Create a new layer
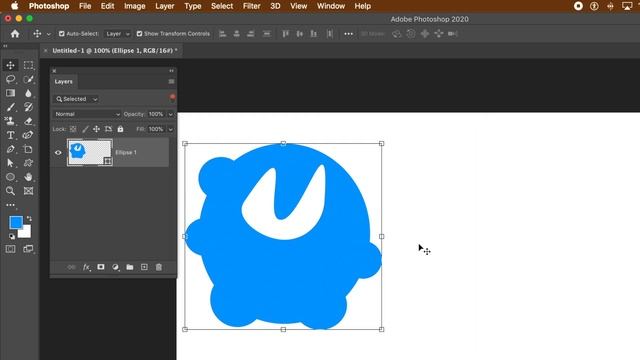 tap(144, 267)
